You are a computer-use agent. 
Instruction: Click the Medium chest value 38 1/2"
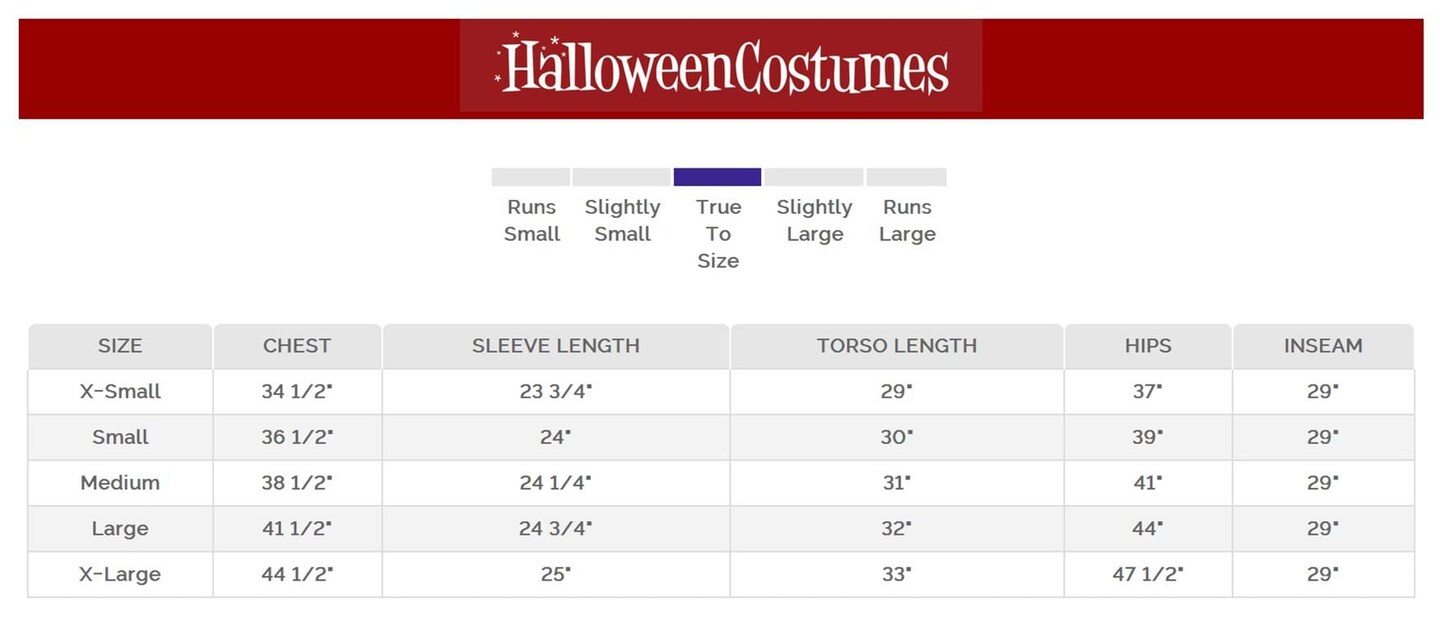click(x=297, y=483)
